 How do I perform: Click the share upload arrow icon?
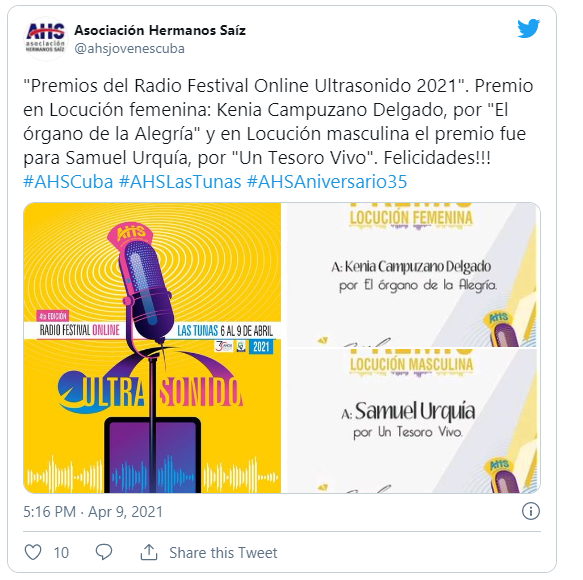click(149, 552)
